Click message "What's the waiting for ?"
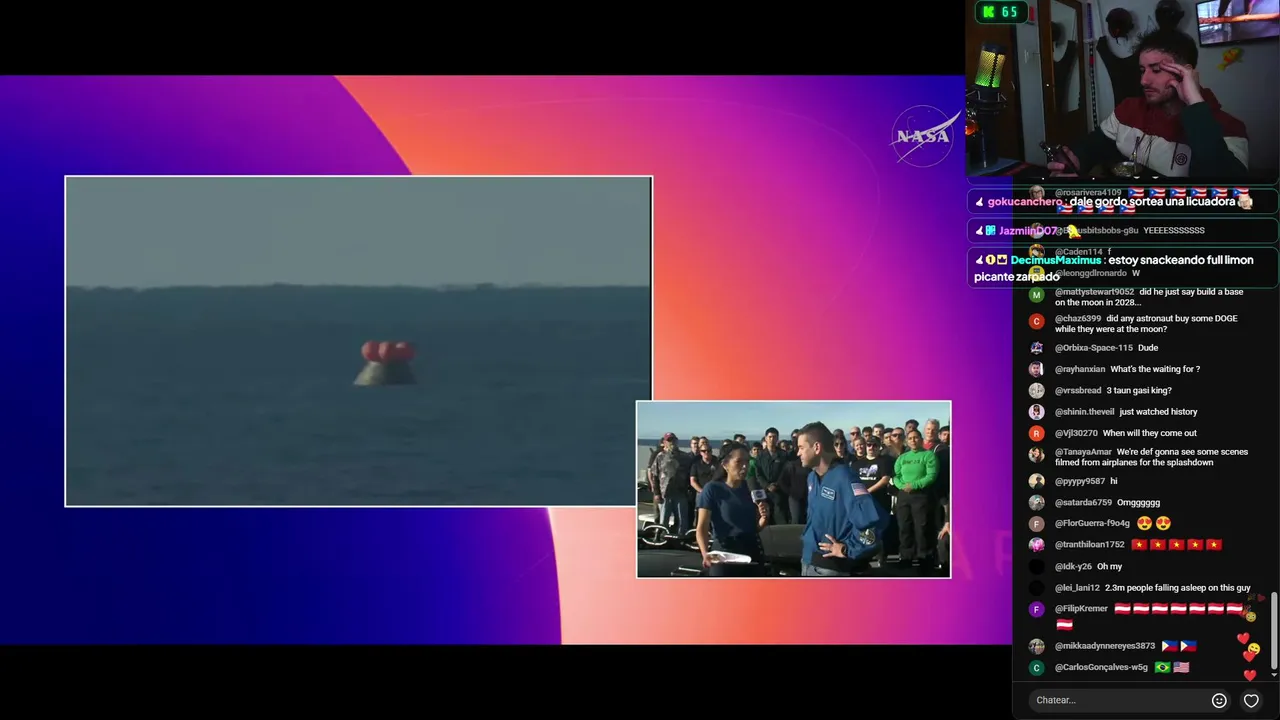The width and height of the screenshot is (1280, 720). pyautogui.click(x=1155, y=369)
